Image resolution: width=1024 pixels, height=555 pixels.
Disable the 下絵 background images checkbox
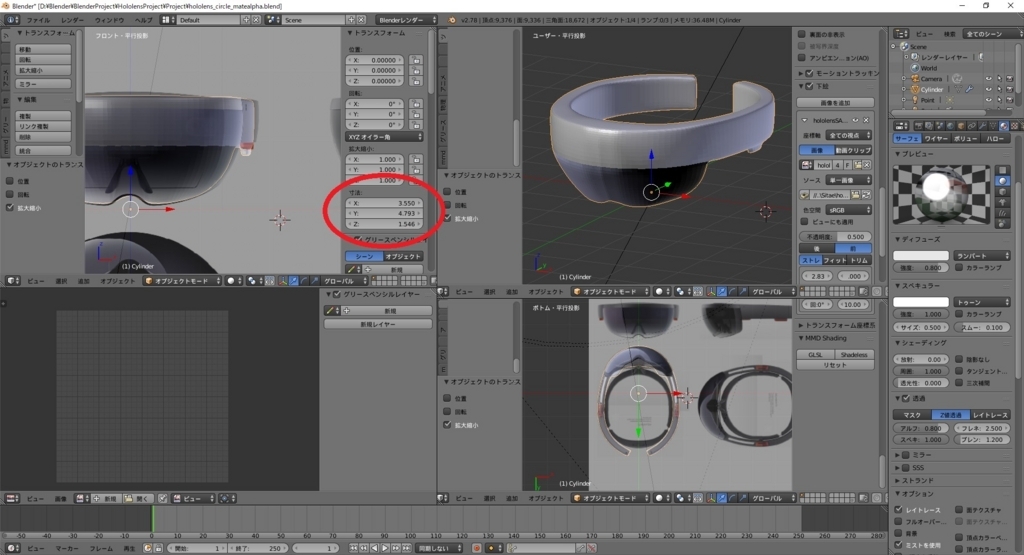pos(810,86)
